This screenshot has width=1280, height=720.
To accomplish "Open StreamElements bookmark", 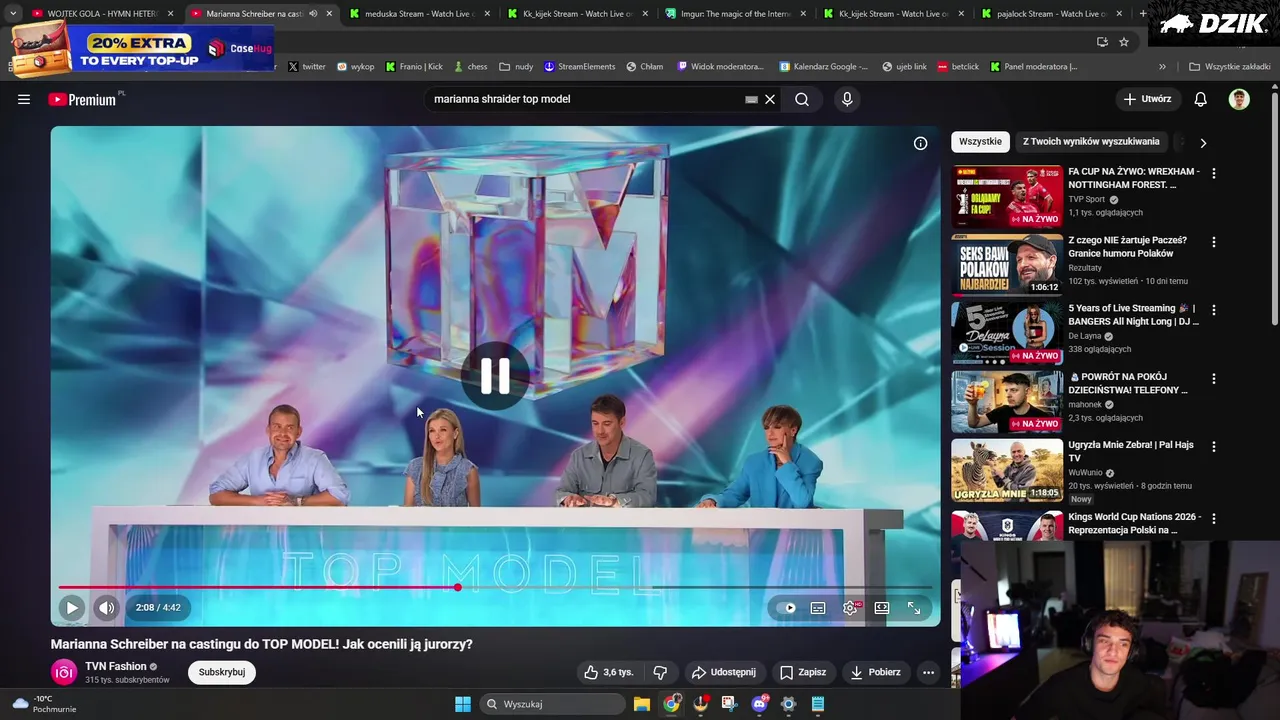I will [x=580, y=67].
